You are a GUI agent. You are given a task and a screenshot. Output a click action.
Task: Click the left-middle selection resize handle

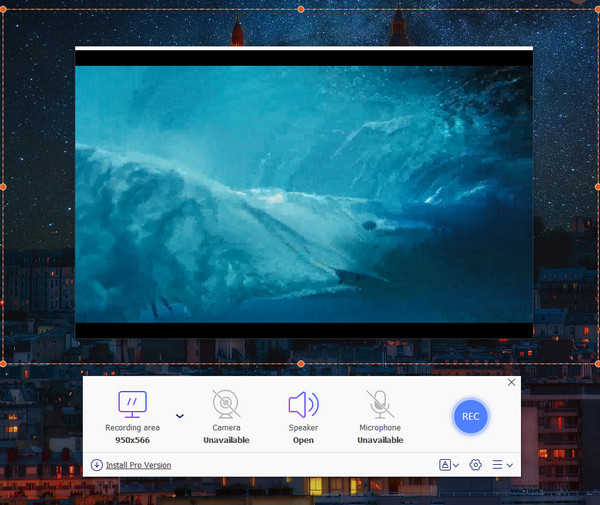[x=3, y=187]
